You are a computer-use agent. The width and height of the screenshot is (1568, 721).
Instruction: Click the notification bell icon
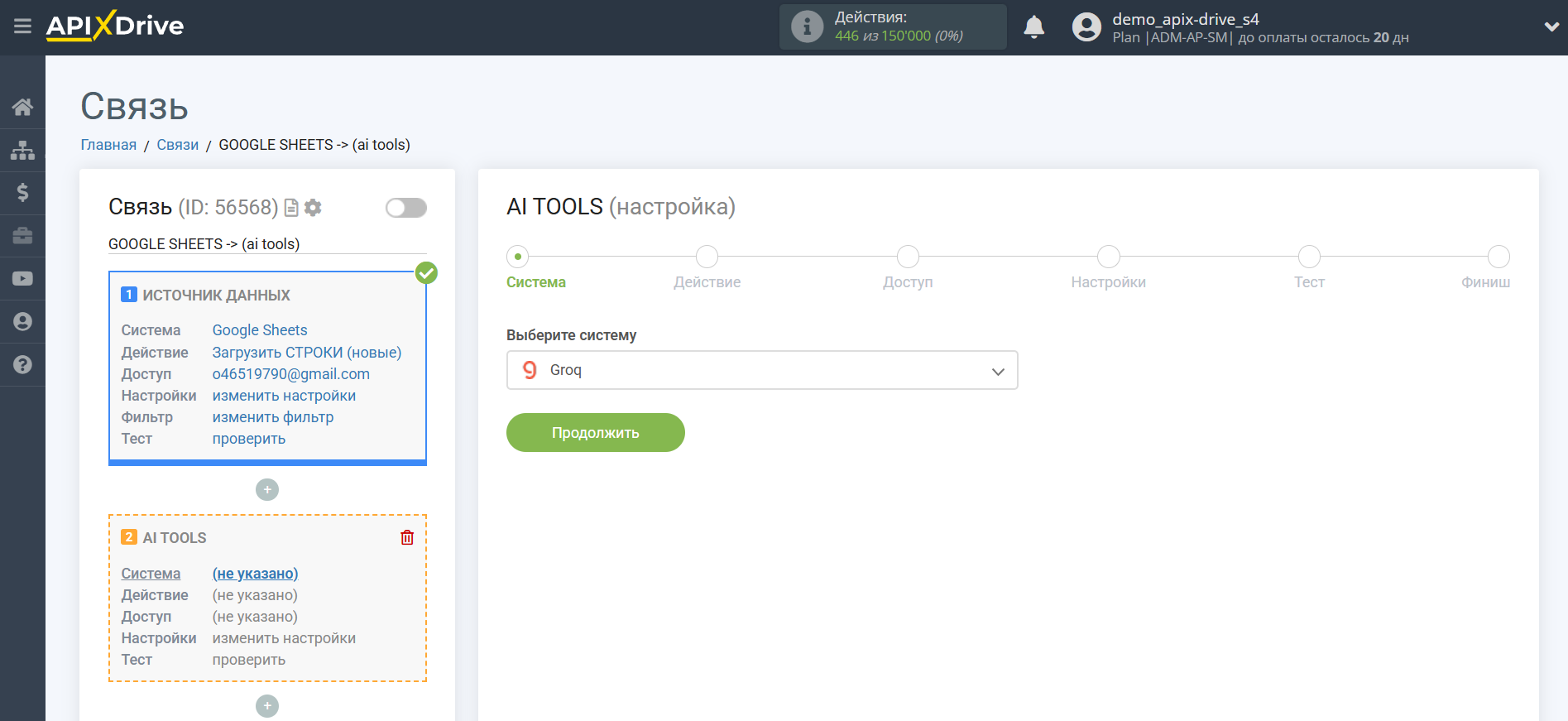coord(1033,27)
